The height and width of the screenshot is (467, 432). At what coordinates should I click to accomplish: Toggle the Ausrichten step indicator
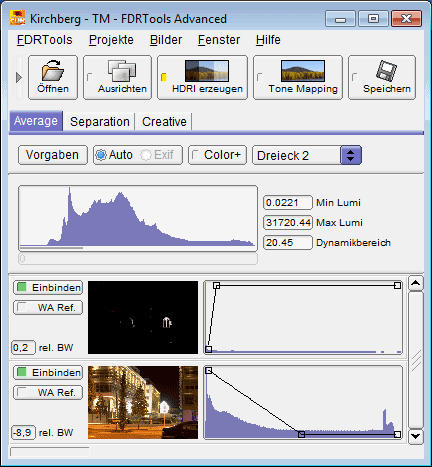(89, 77)
